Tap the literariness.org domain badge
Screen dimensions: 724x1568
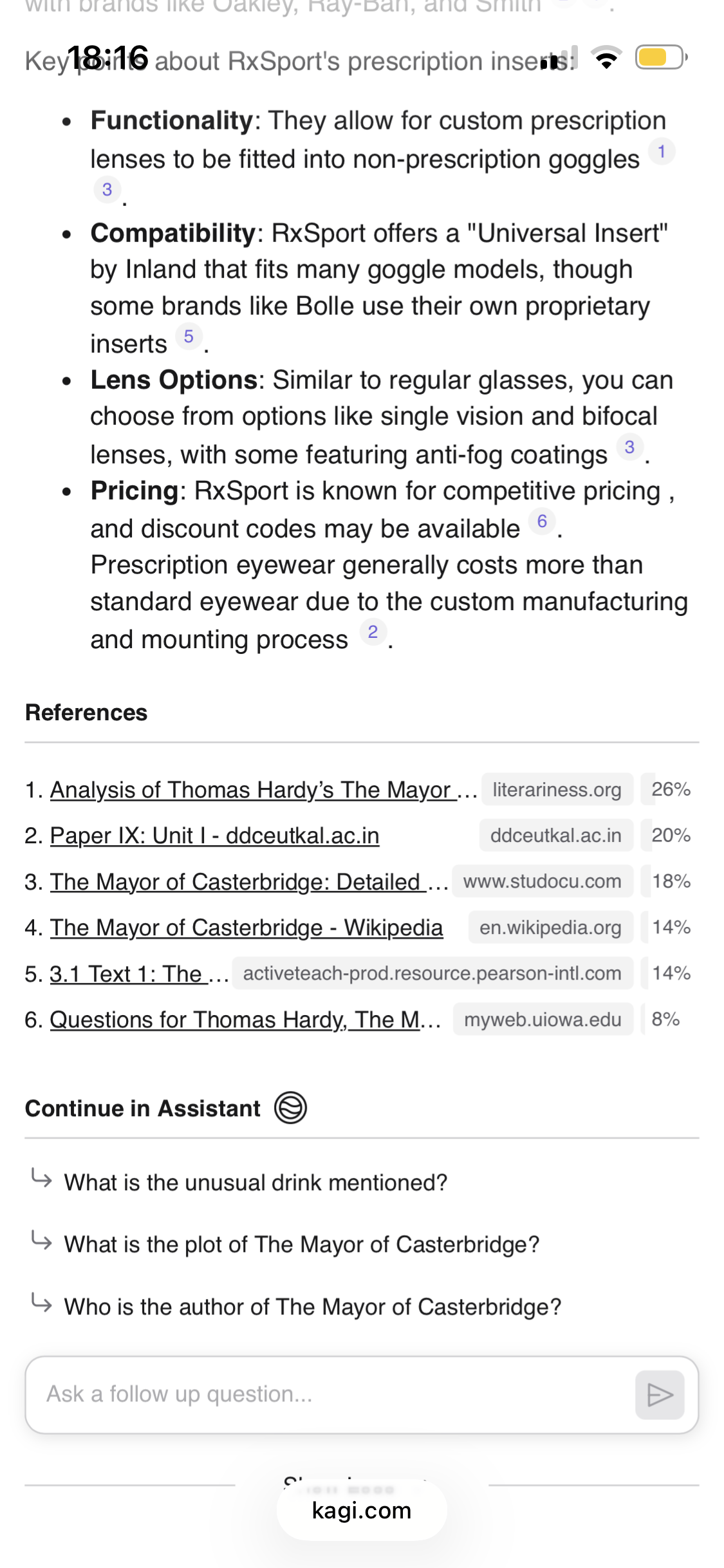(x=557, y=790)
